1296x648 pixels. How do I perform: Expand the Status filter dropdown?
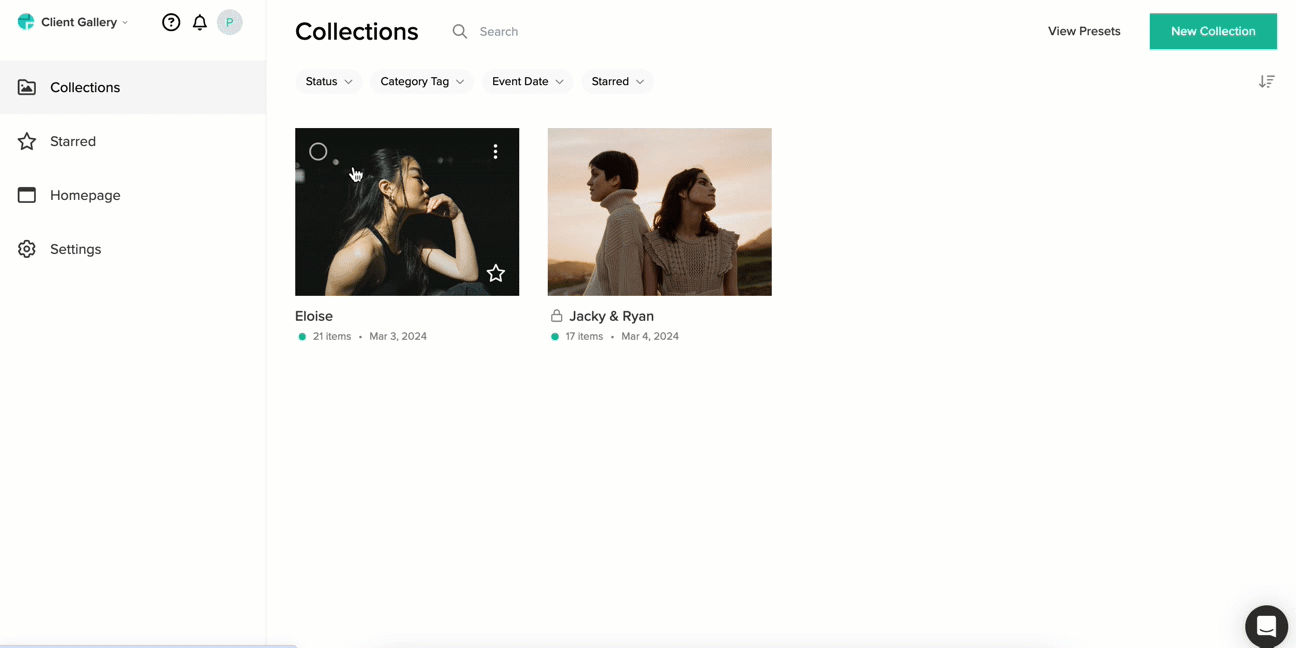pyautogui.click(x=329, y=81)
